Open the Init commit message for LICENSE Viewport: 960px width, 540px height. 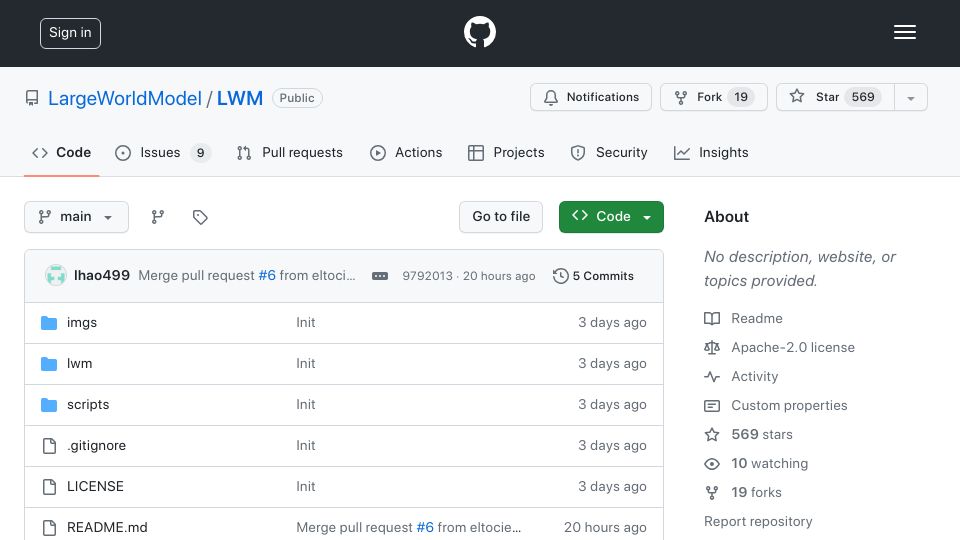pyautogui.click(x=306, y=487)
